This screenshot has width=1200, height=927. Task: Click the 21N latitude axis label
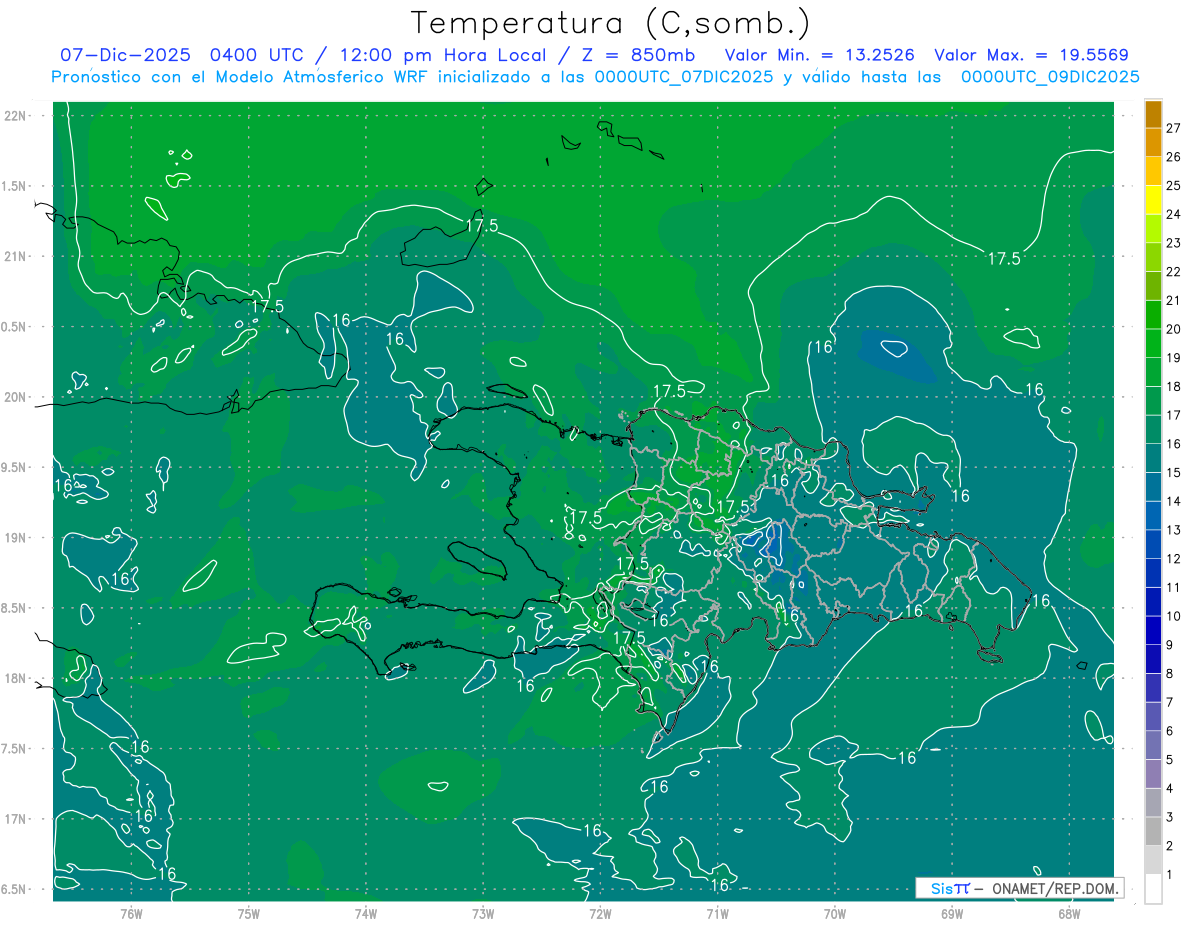[17, 256]
